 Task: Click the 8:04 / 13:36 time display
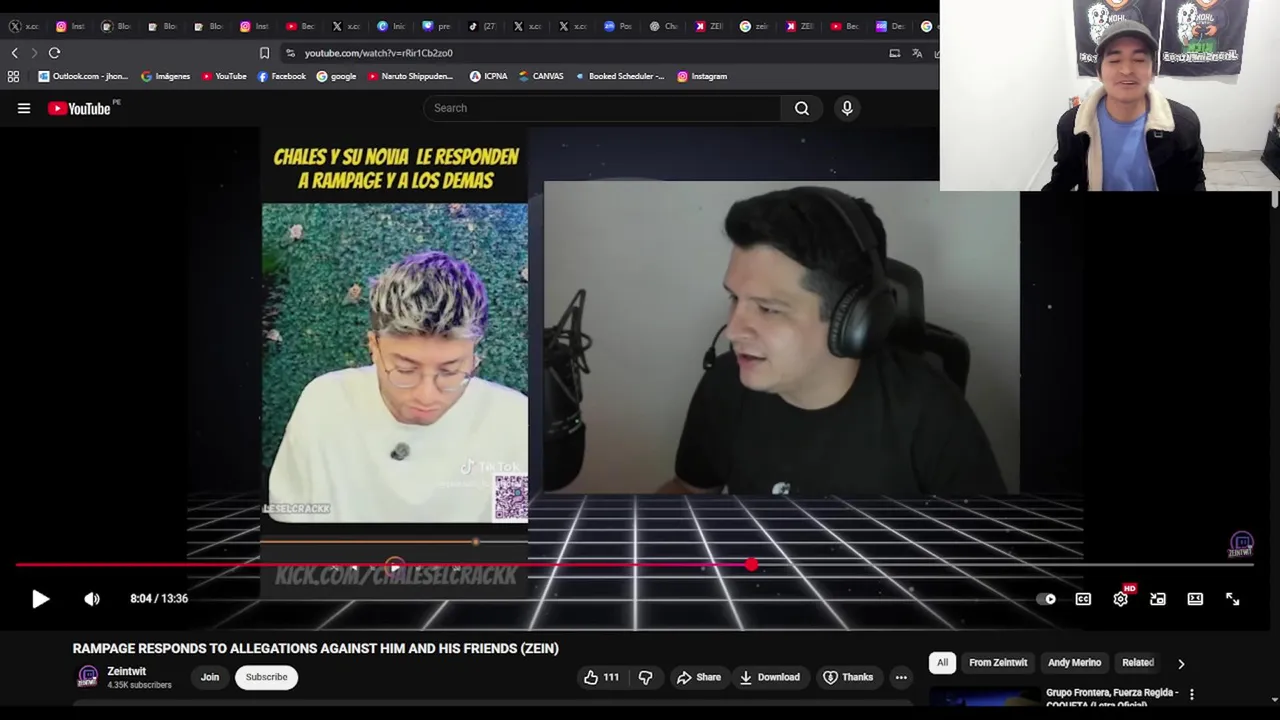pos(159,599)
